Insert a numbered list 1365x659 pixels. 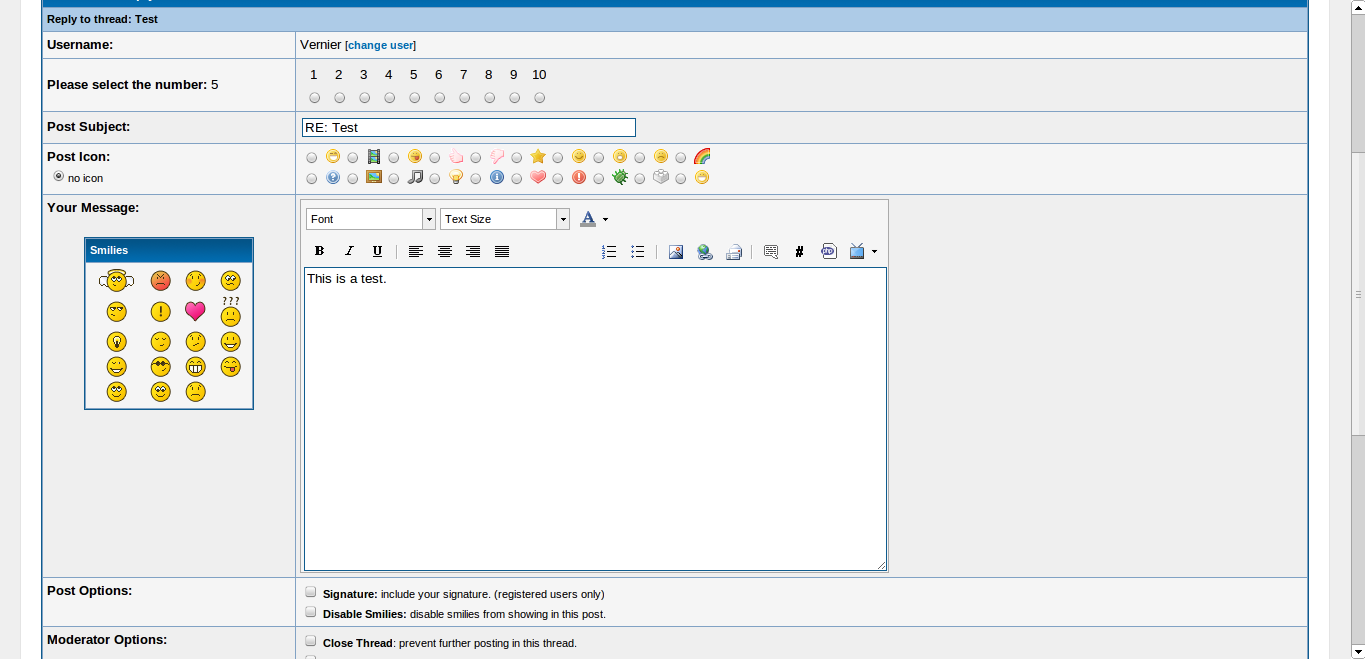click(x=609, y=252)
